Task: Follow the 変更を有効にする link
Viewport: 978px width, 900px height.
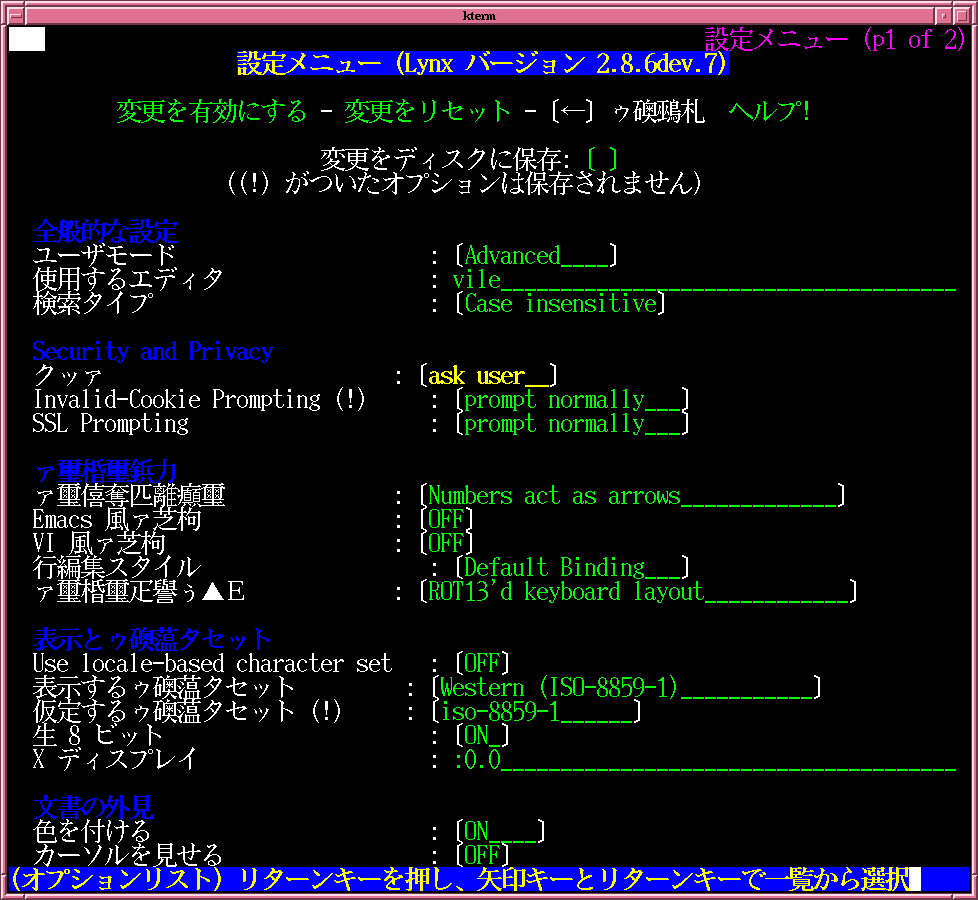Action: tap(211, 111)
